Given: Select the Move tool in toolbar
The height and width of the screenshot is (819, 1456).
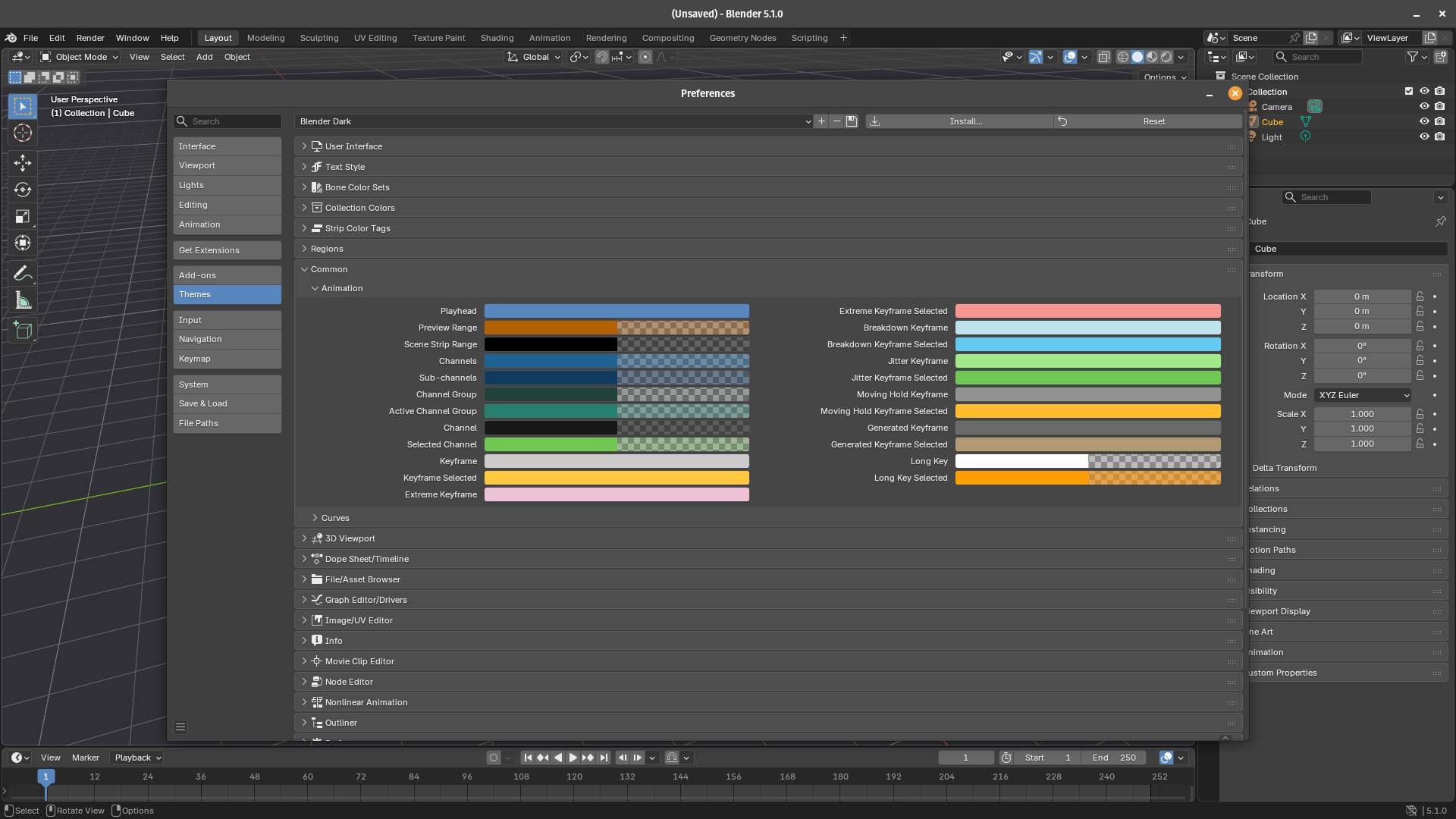Looking at the screenshot, I should click(x=23, y=162).
